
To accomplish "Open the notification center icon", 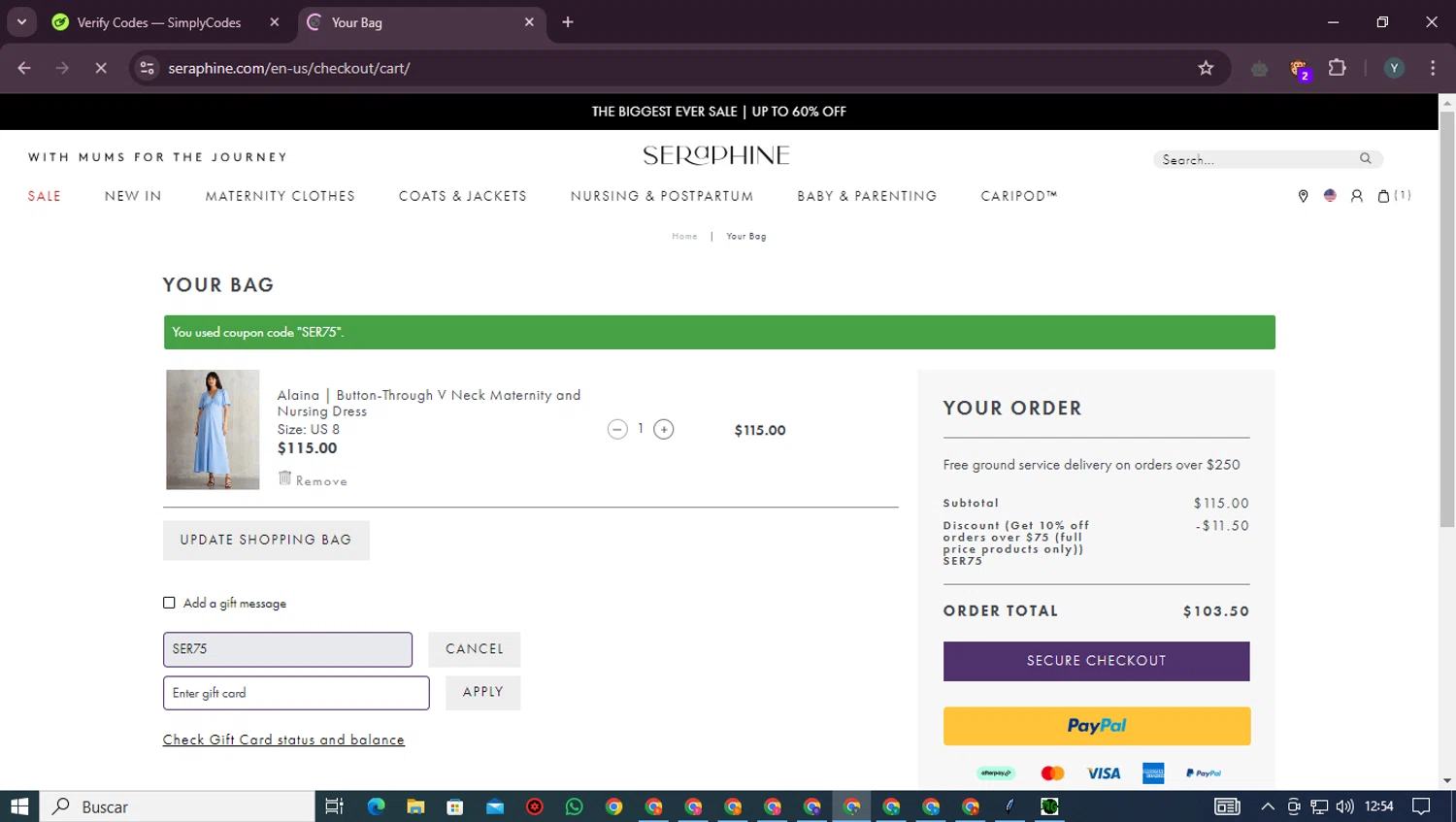I will tap(1421, 806).
